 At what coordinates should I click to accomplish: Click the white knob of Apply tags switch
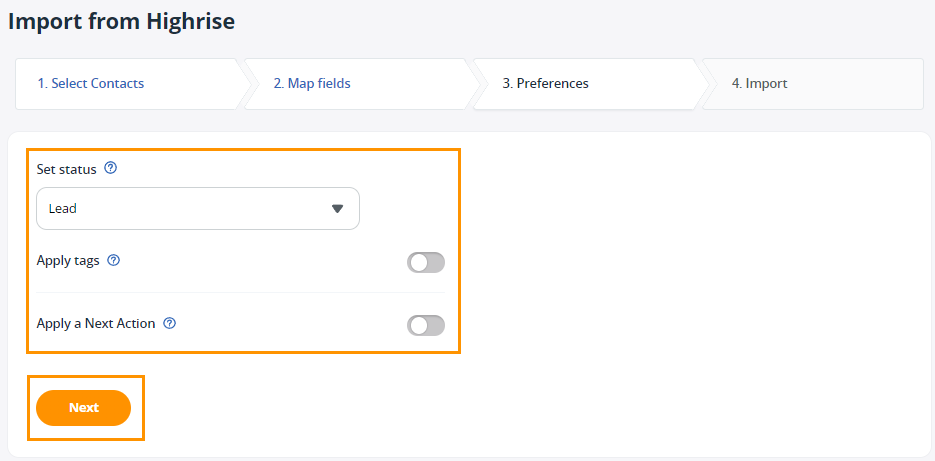point(419,262)
